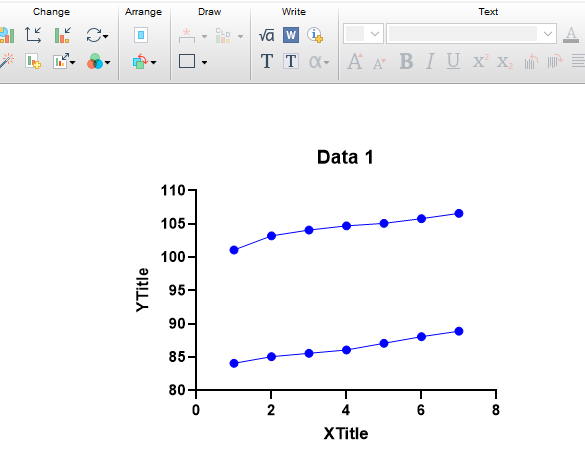Select the text tool T icon

click(267, 61)
